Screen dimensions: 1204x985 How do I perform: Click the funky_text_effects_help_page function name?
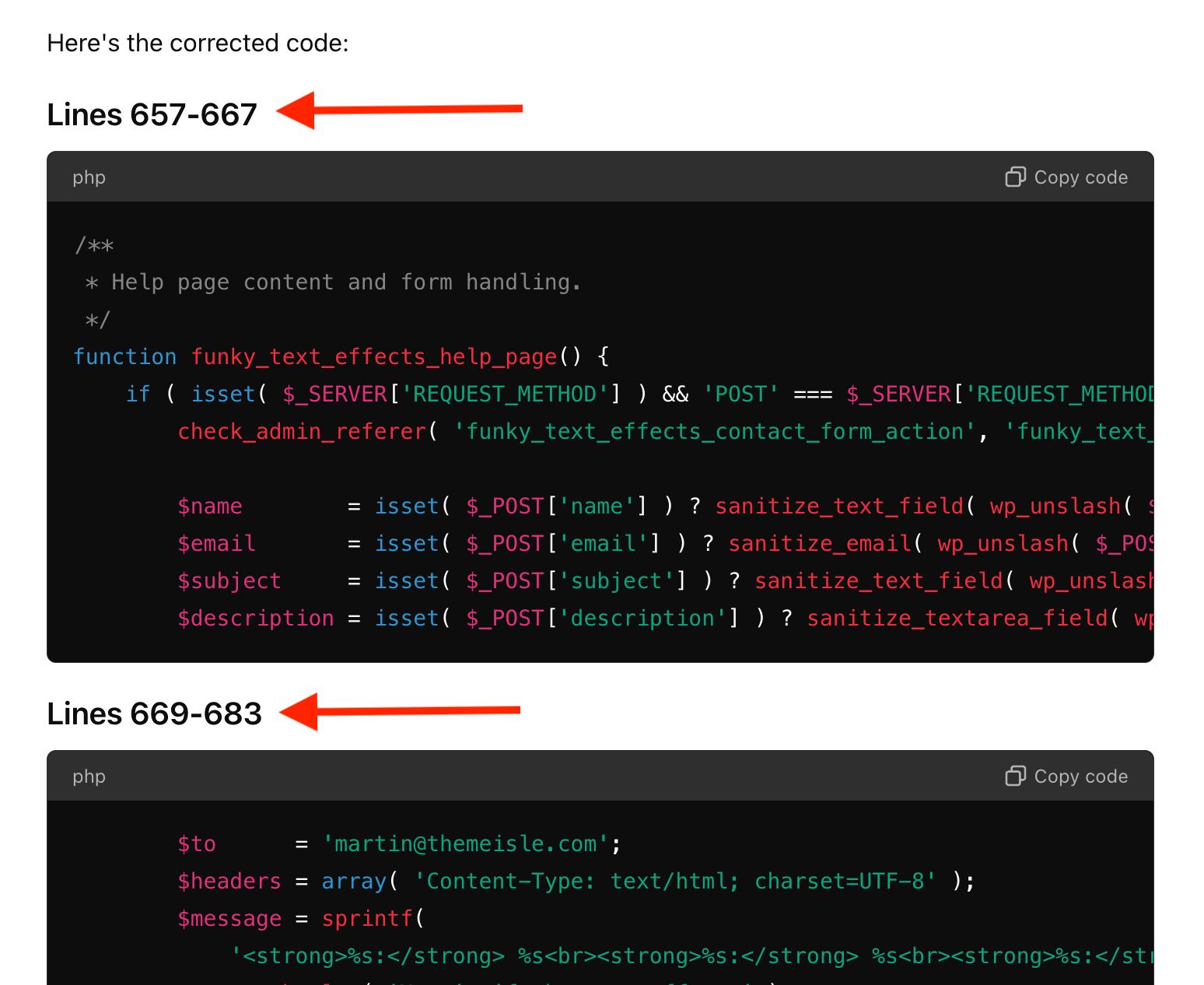click(374, 356)
